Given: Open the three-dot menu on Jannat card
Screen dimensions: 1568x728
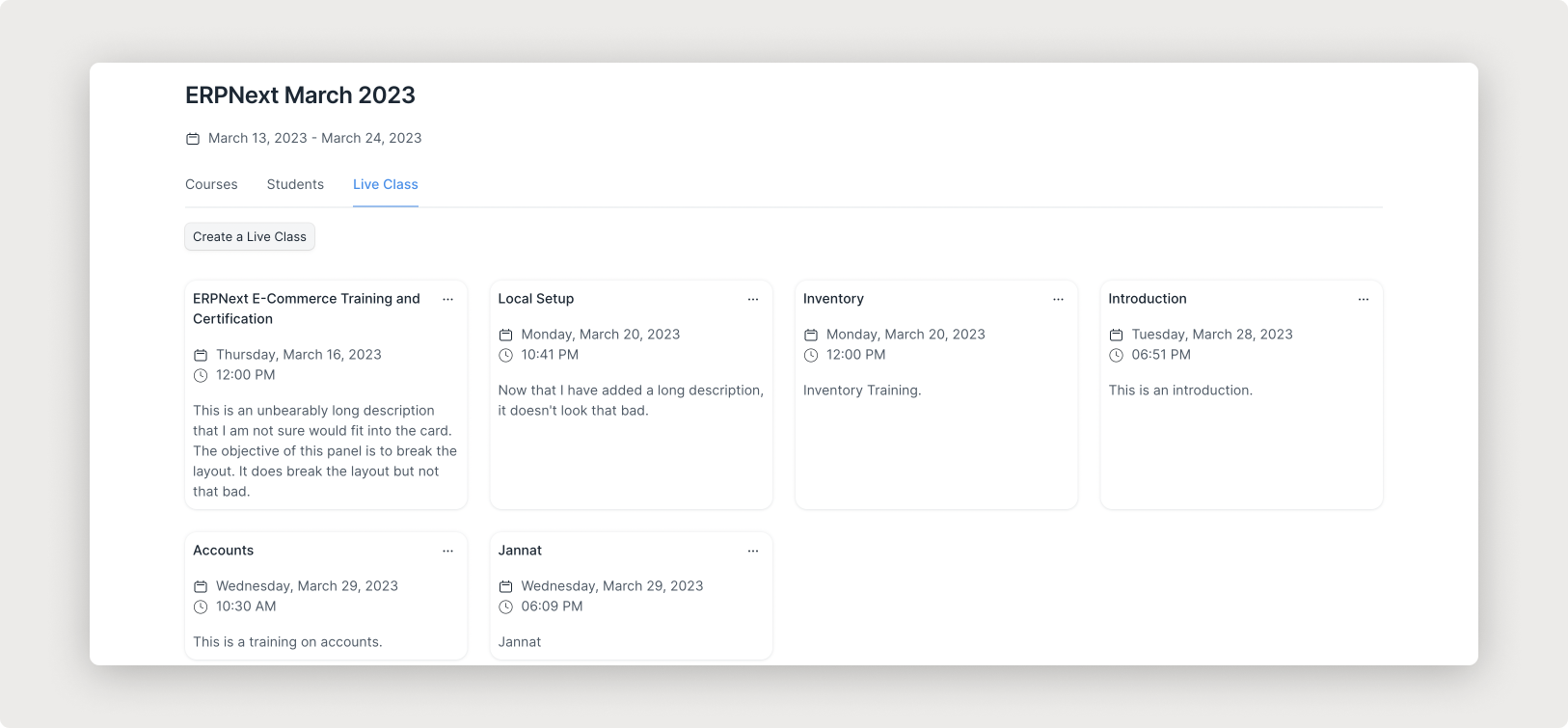Looking at the screenshot, I should tap(753, 551).
